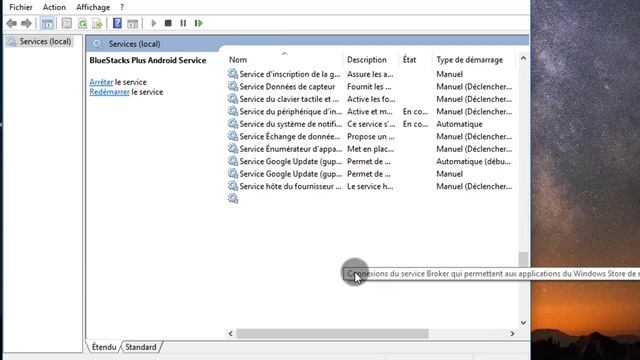
Task: Click gear icon of Service Échange de donnée
Action: [x=233, y=136]
